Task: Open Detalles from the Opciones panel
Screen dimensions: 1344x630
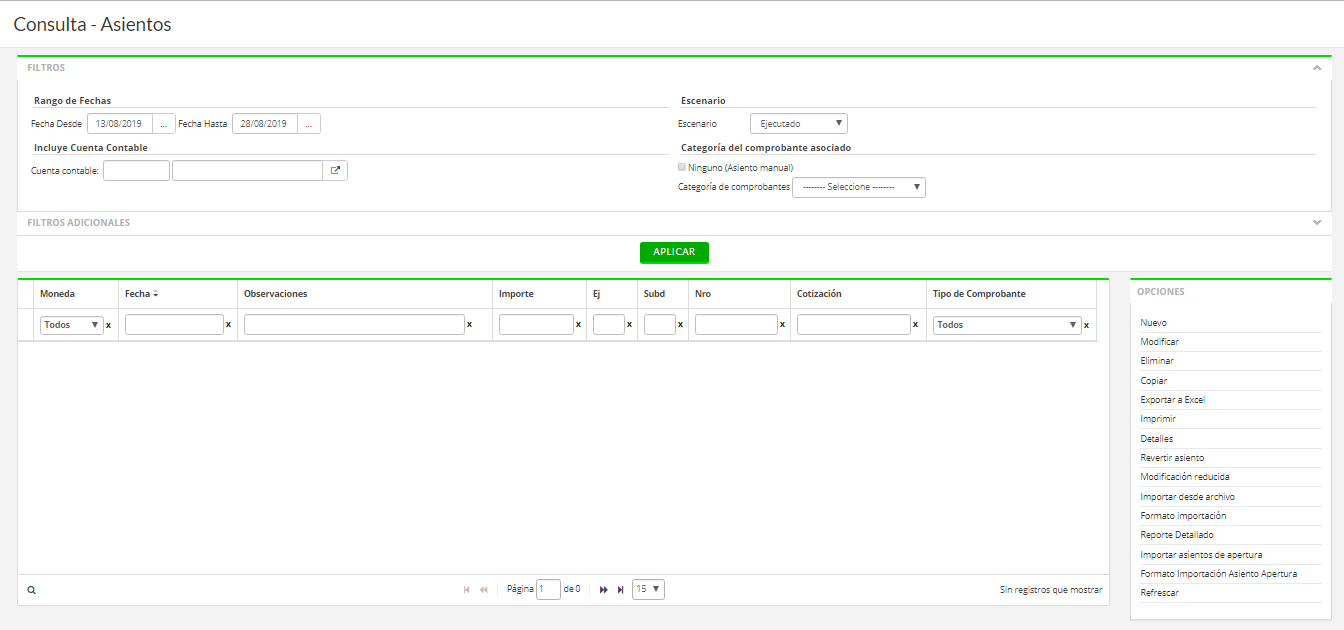Action: coord(1157,439)
